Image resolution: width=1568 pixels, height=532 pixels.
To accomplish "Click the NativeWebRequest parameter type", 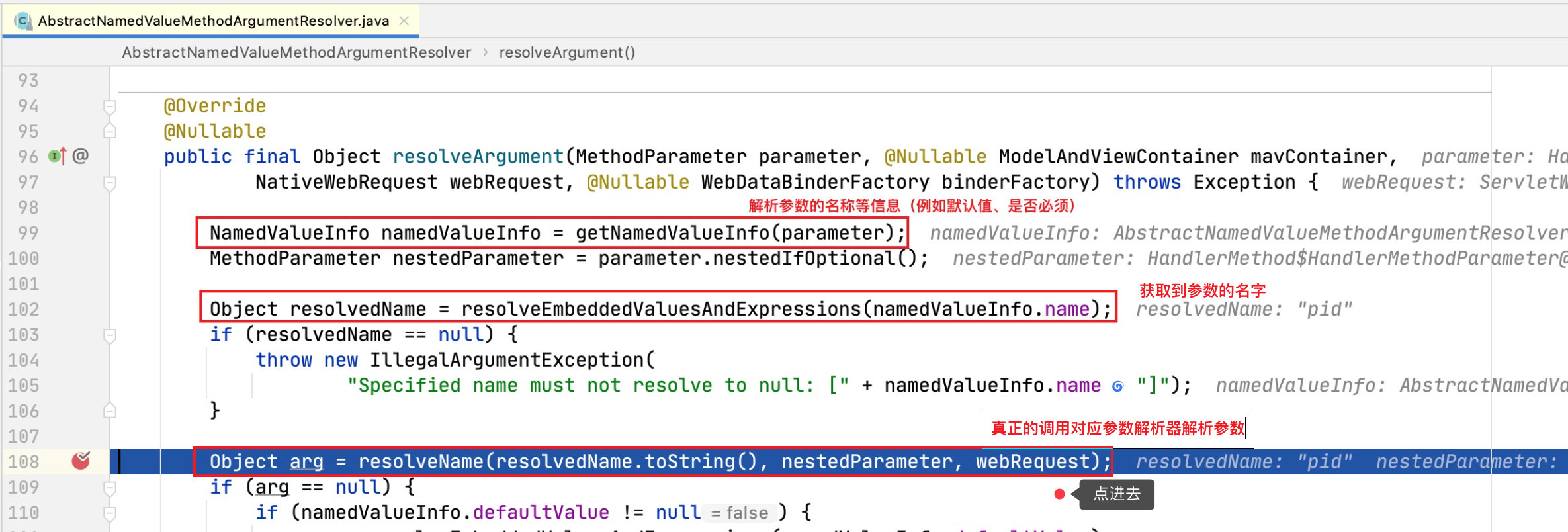I will coord(347,182).
